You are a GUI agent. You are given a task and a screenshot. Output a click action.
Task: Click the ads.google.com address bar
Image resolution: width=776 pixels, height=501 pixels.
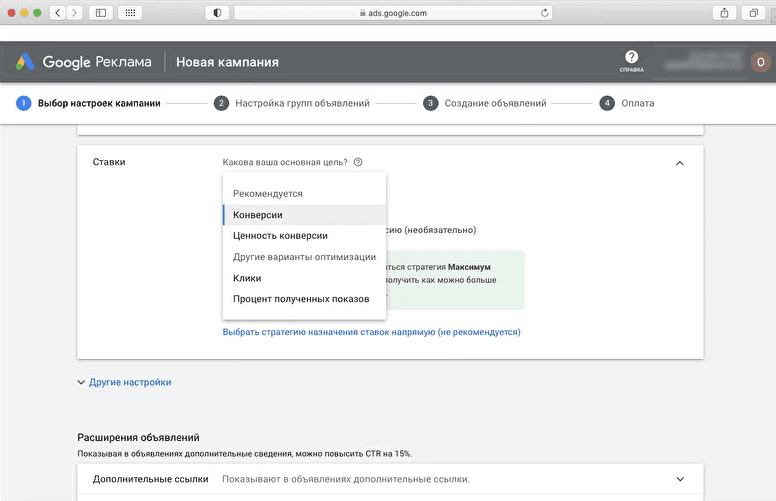[x=393, y=13]
